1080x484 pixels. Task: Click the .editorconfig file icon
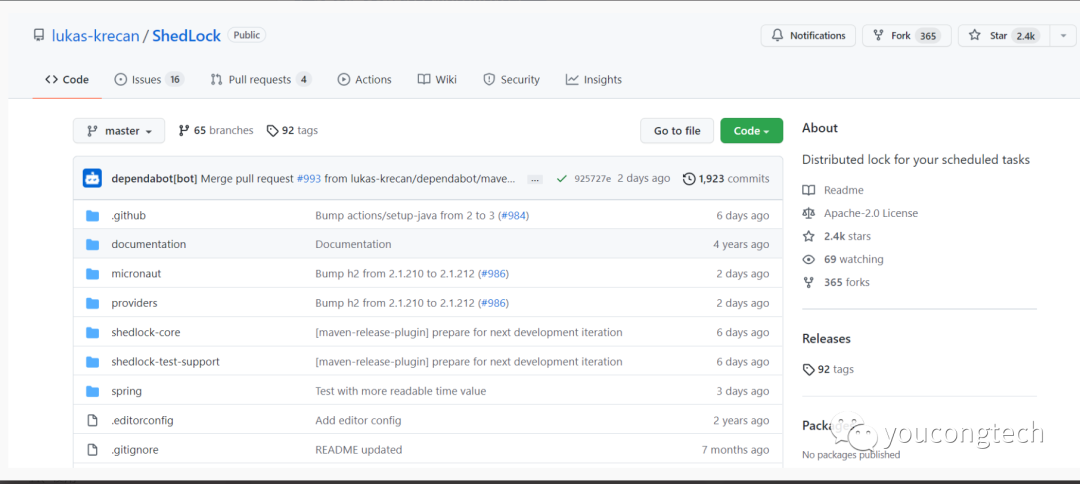pyautogui.click(x=93, y=421)
